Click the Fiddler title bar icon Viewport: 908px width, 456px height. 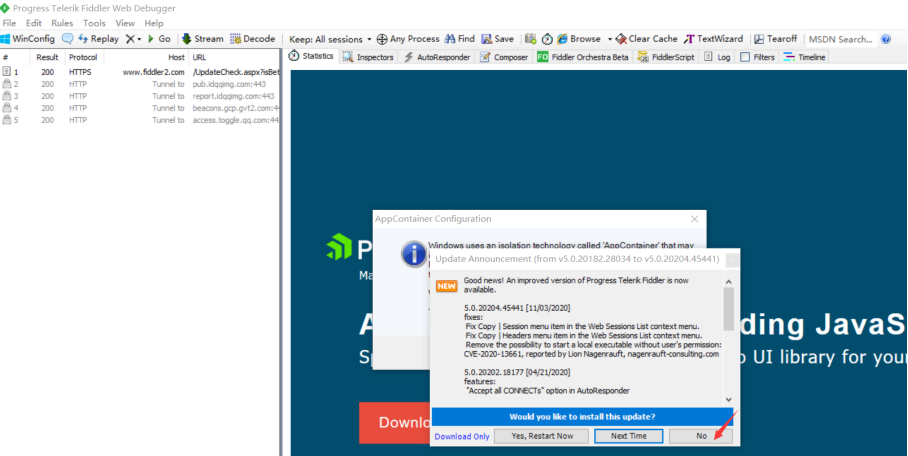5,8
